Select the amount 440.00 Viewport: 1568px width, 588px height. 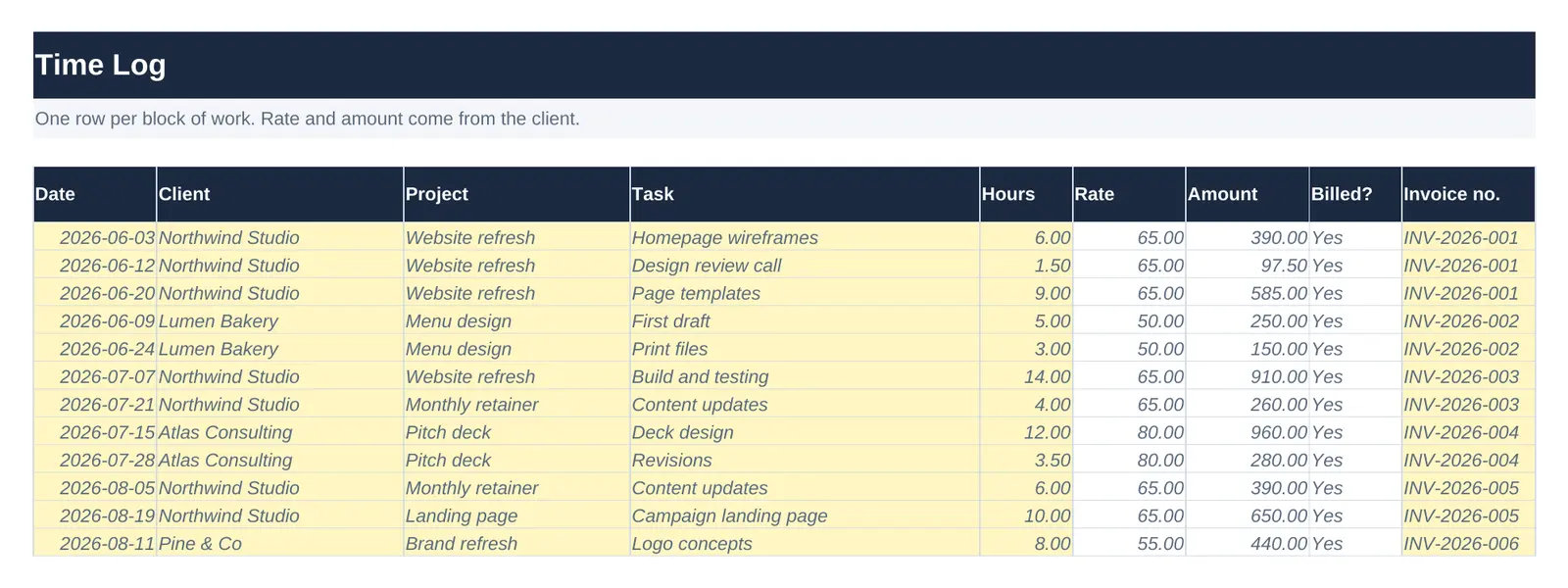click(x=1248, y=544)
